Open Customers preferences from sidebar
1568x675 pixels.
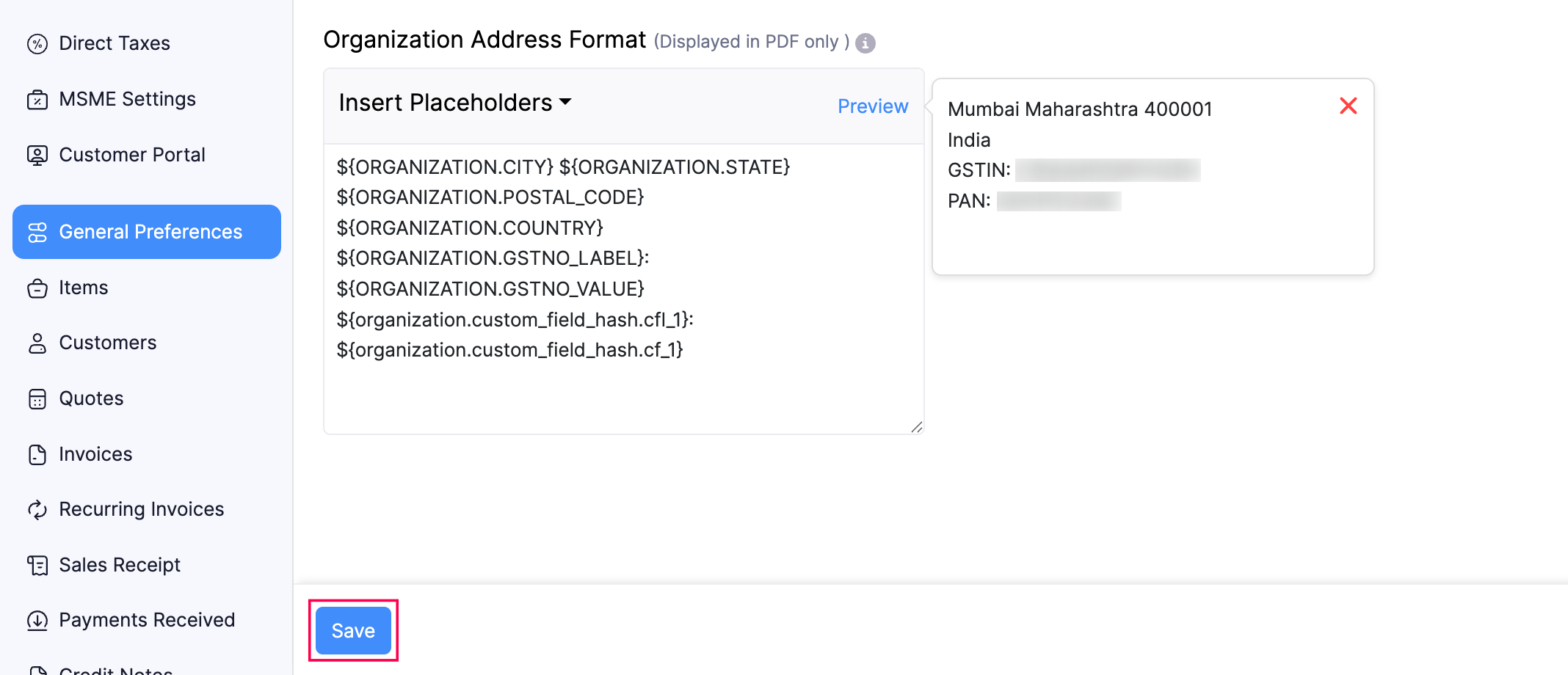pos(107,343)
